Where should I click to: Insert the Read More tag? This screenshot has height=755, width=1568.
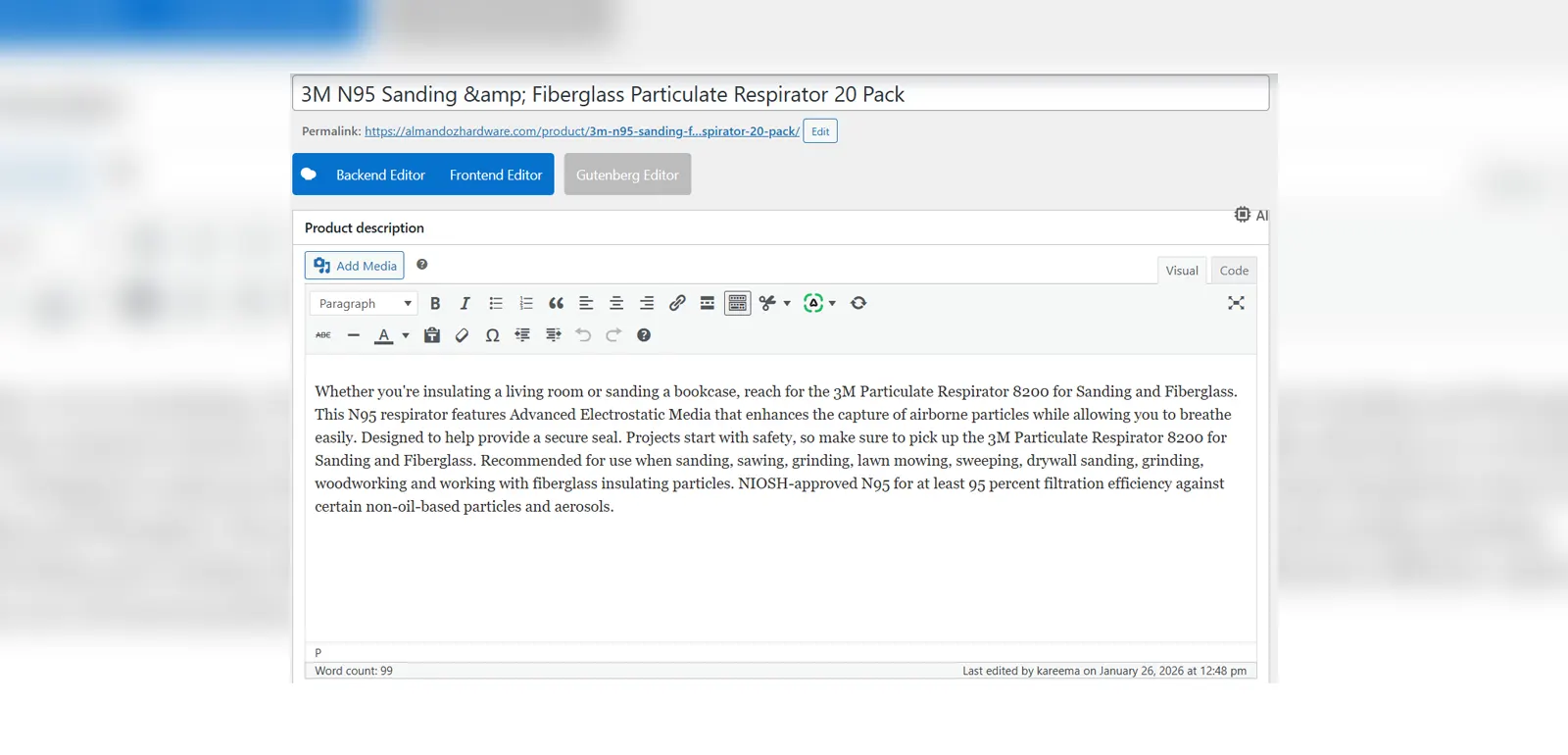(x=708, y=304)
